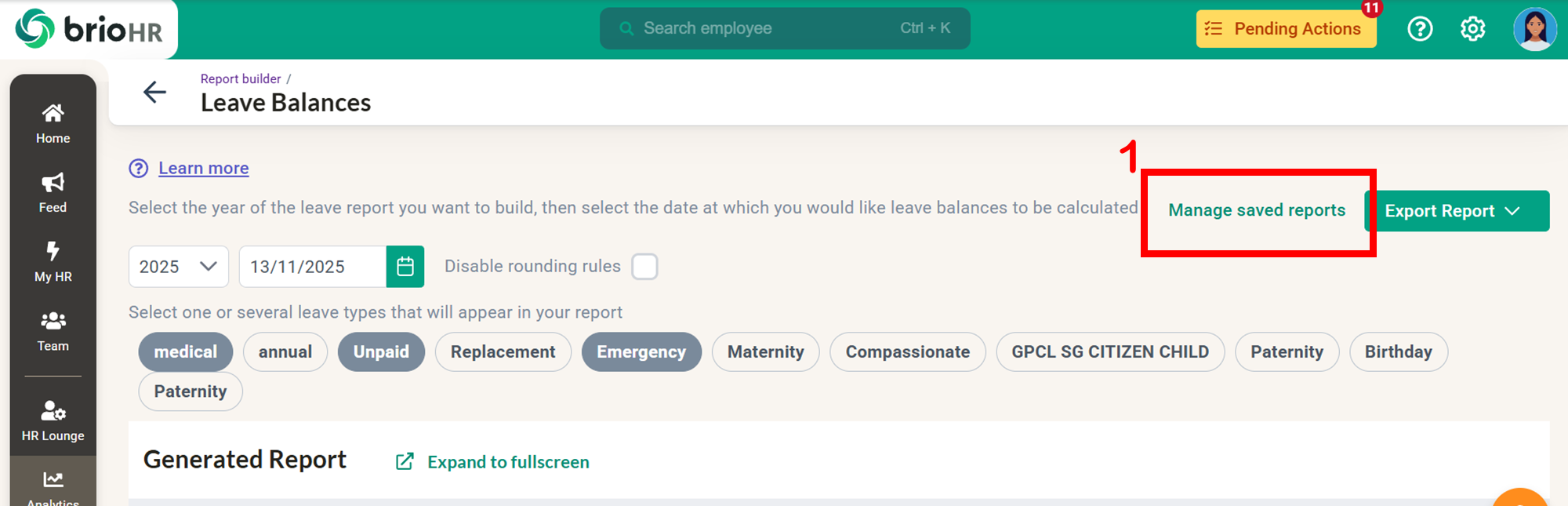Toggle Emergency leave type chip
This screenshot has height=506, width=1568.
click(641, 352)
